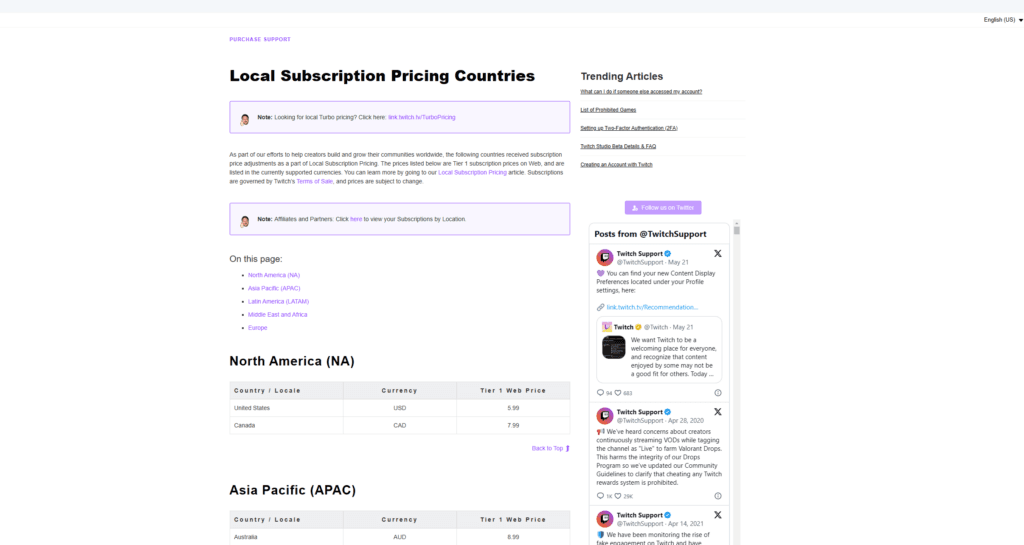Jump to the Latin America (LATAM) section
1024x545 pixels.
pyautogui.click(x=277, y=301)
